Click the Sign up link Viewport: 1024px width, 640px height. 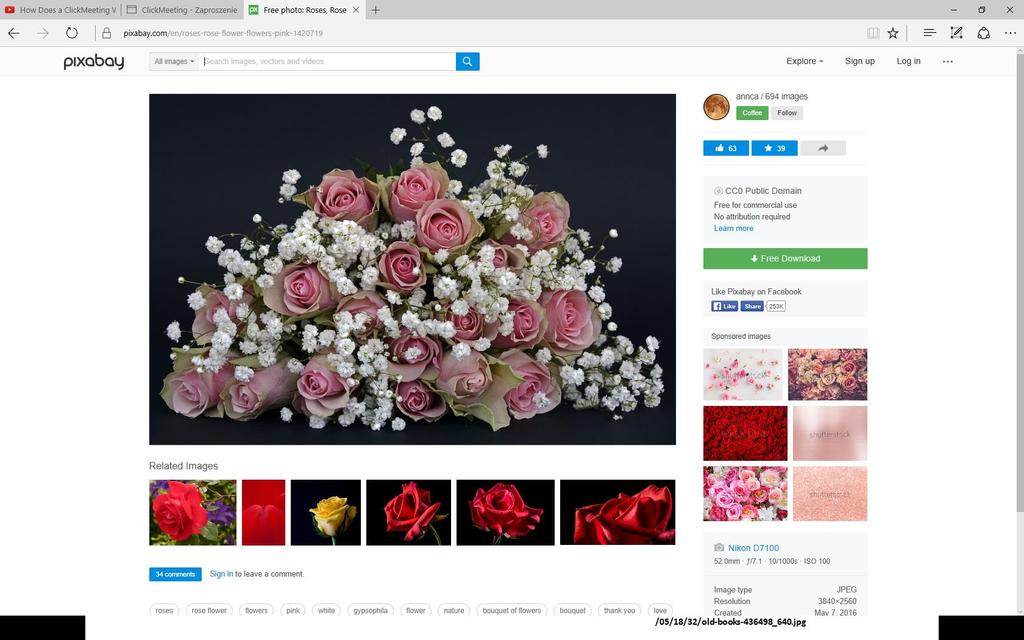(859, 61)
